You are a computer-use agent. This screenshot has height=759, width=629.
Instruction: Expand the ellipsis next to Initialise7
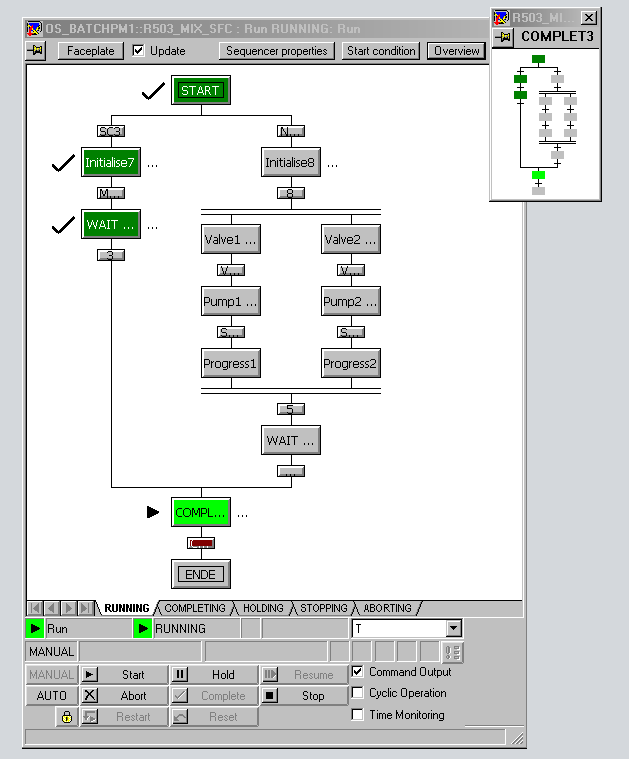(x=153, y=165)
